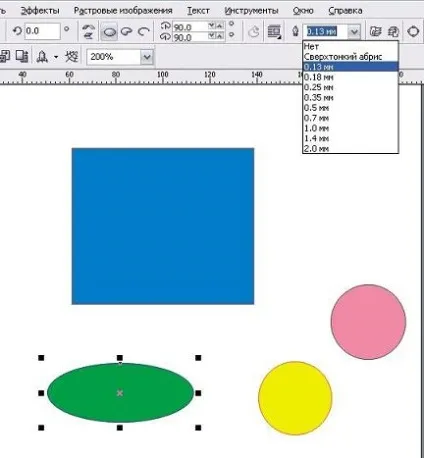Click the outline pen nib icon
The height and width of the screenshot is (458, 424).
tap(295, 32)
